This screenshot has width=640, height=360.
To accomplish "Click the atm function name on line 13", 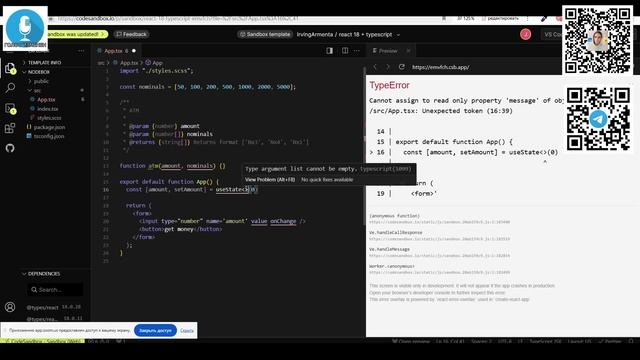I will point(153,166).
